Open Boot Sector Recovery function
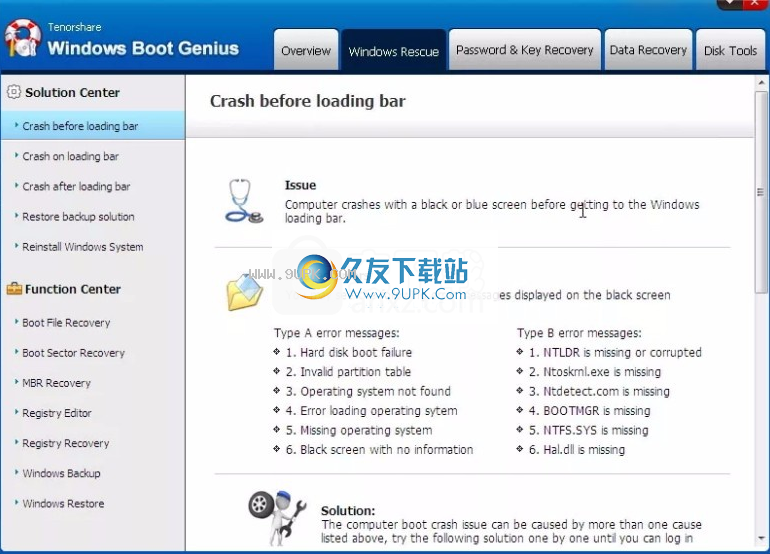 click(x=74, y=353)
